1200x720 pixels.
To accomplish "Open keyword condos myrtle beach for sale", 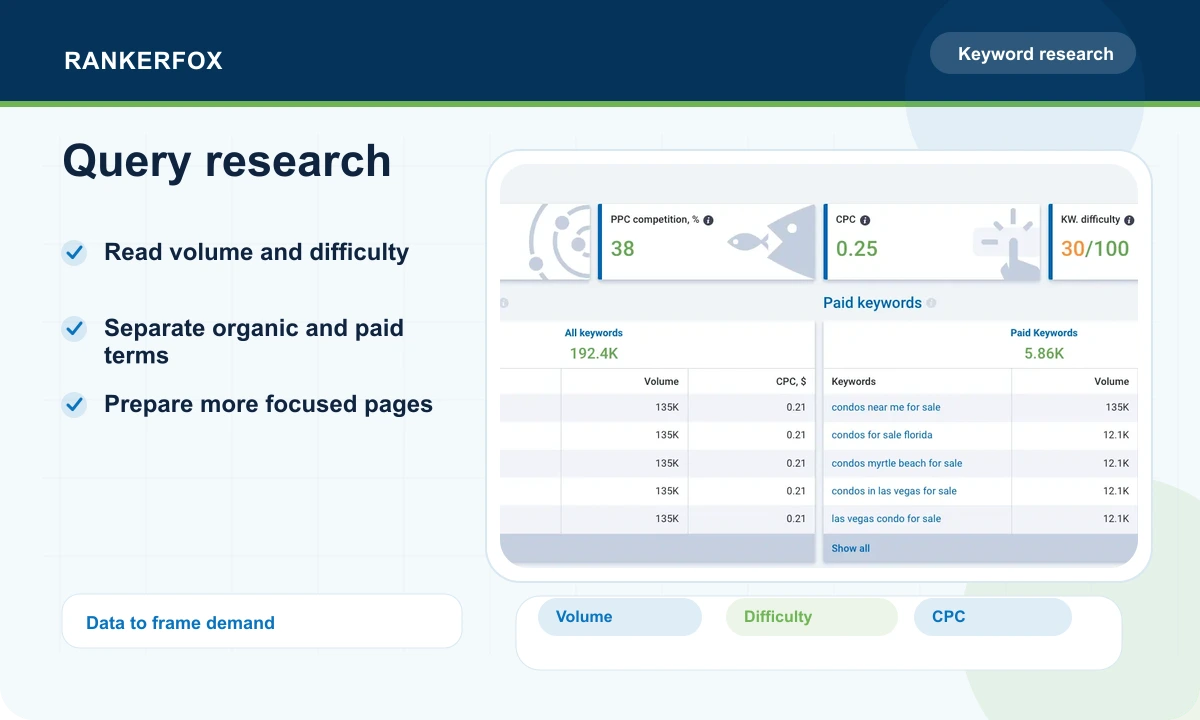I will [x=897, y=463].
